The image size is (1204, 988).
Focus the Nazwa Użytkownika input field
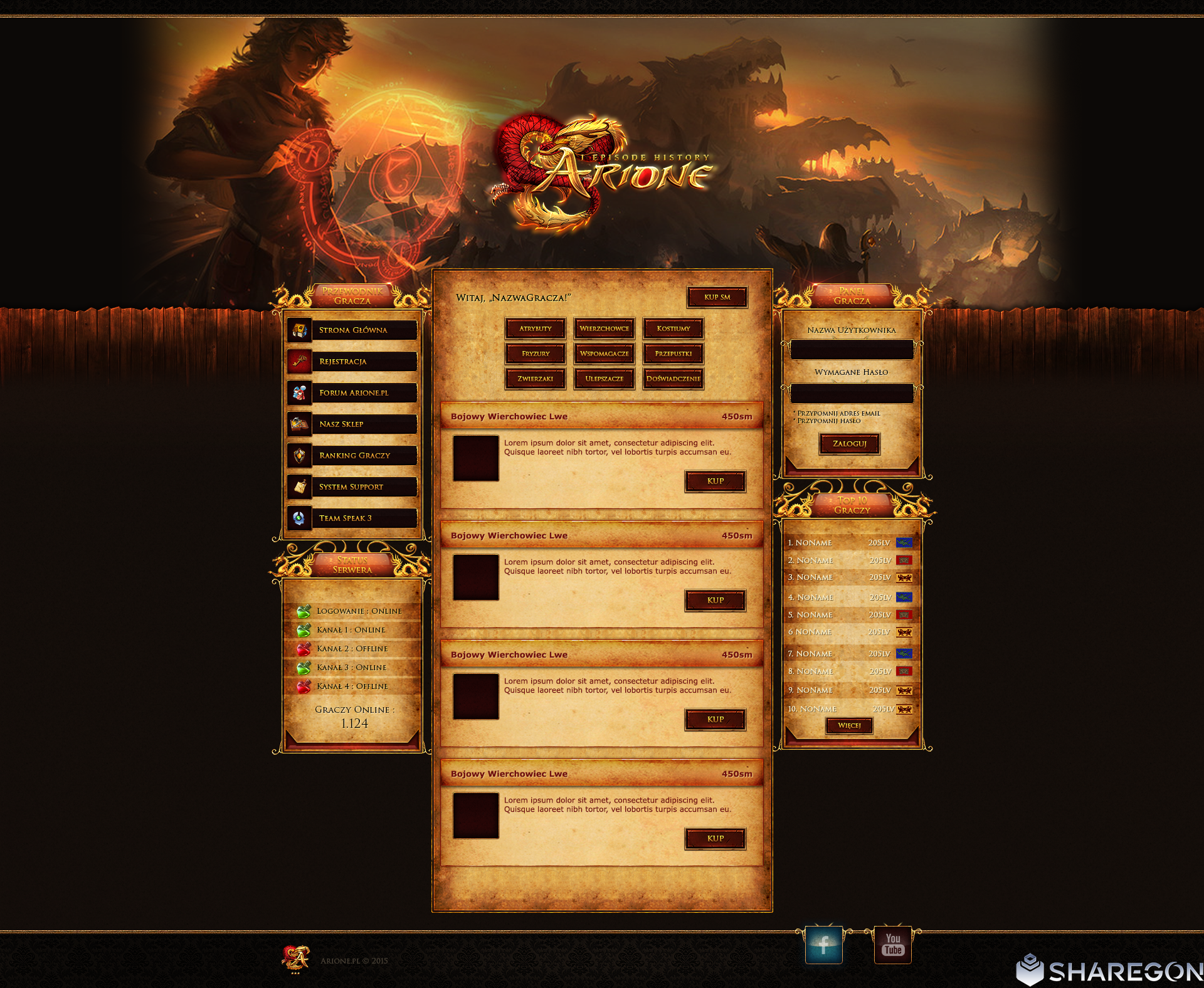[852, 350]
